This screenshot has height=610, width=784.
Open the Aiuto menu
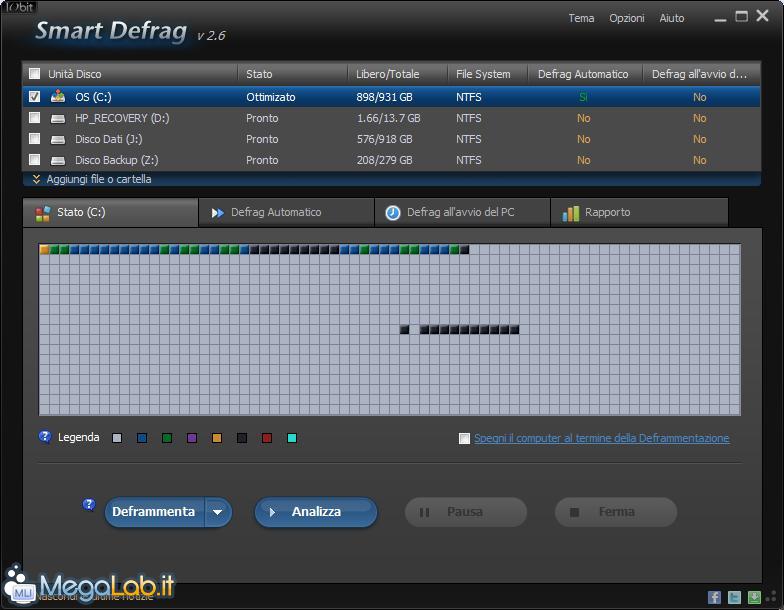coord(672,18)
